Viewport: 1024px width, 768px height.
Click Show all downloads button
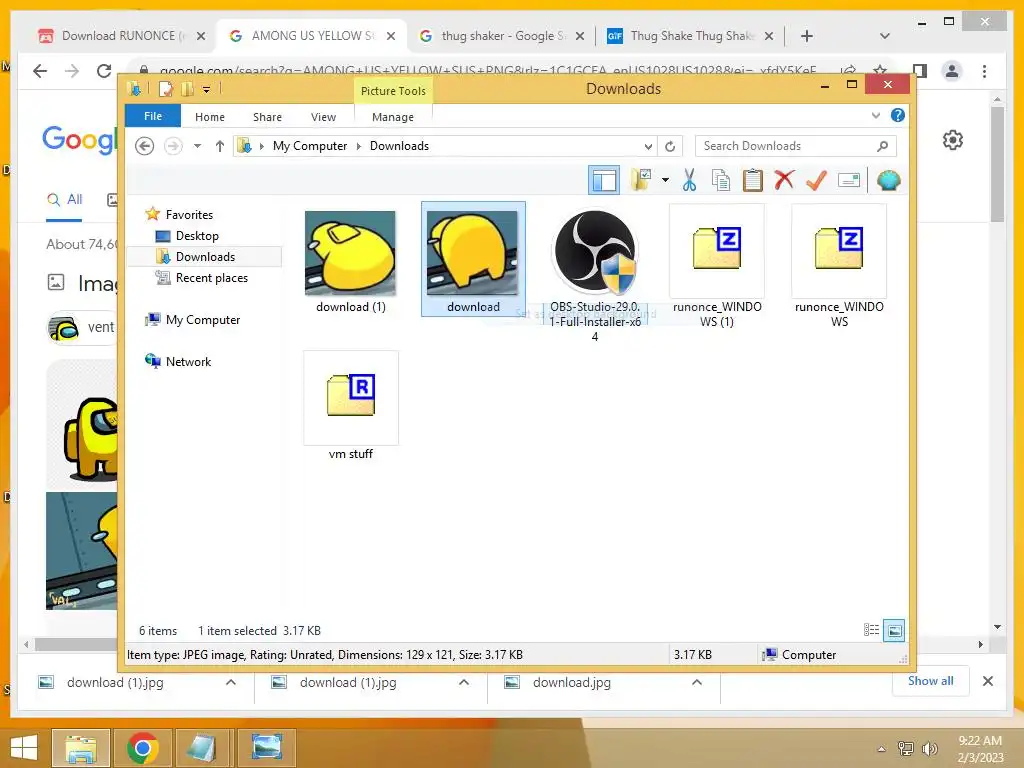point(930,681)
